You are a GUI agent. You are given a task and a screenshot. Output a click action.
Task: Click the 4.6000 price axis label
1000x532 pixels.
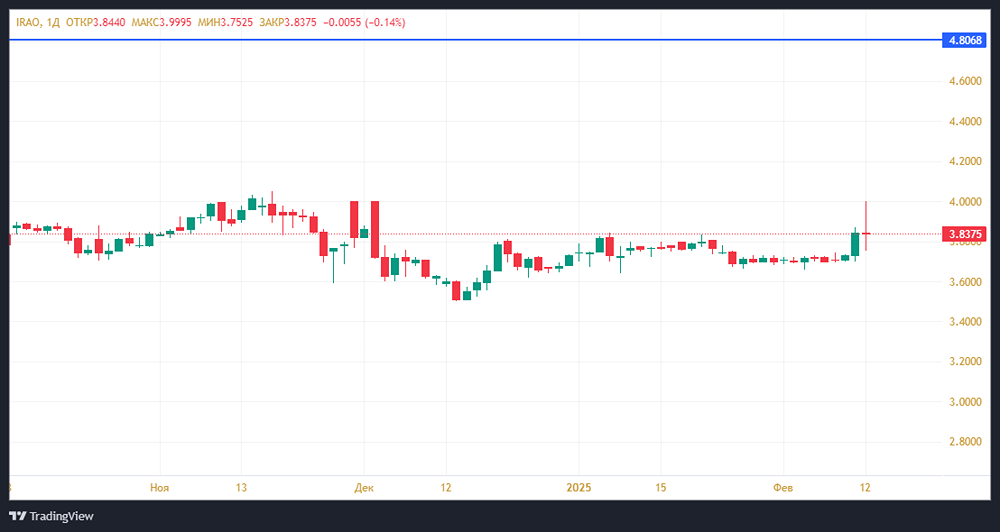pyautogui.click(x=965, y=82)
